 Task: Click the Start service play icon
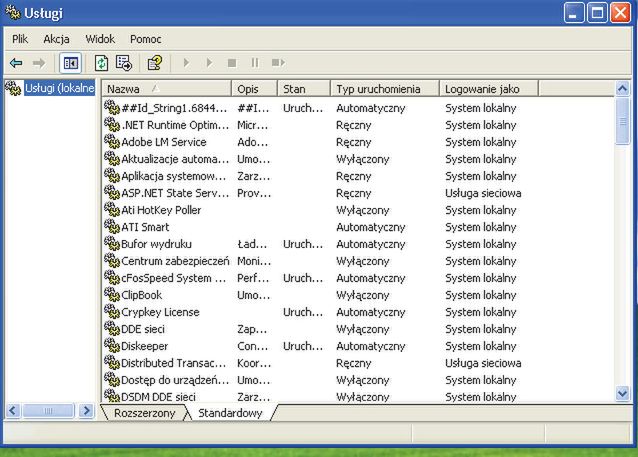[185, 63]
